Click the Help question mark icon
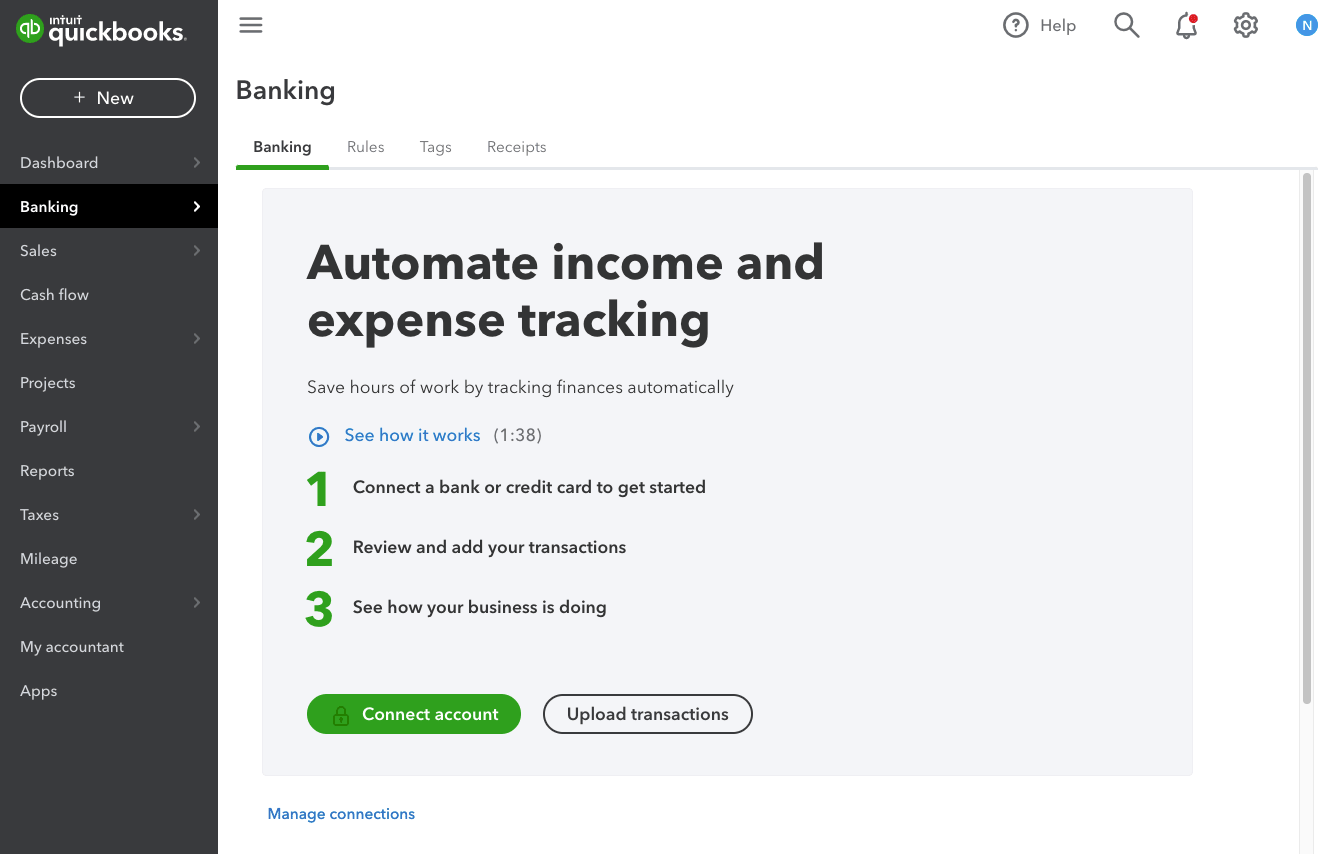Viewport: 1322px width, 854px height. pyautogui.click(x=1016, y=26)
